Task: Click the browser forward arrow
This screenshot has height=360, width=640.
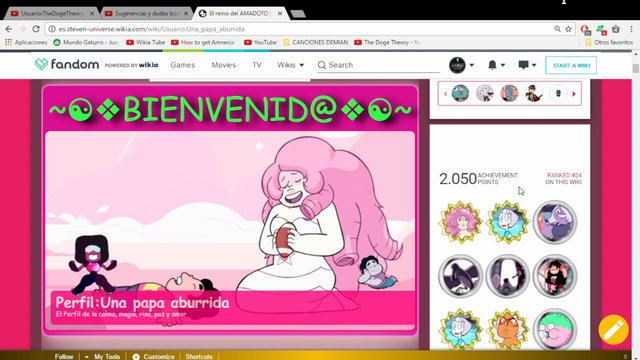Action: [22, 29]
